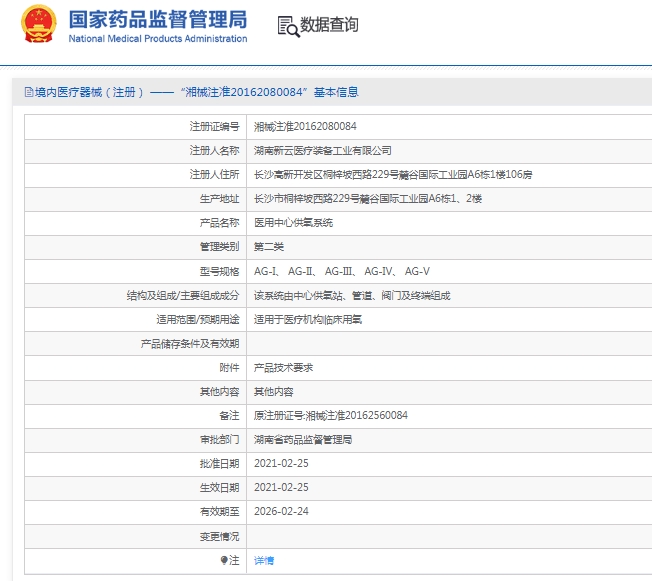Click the 结构及组成/主要组成成分 label

pos(183,295)
